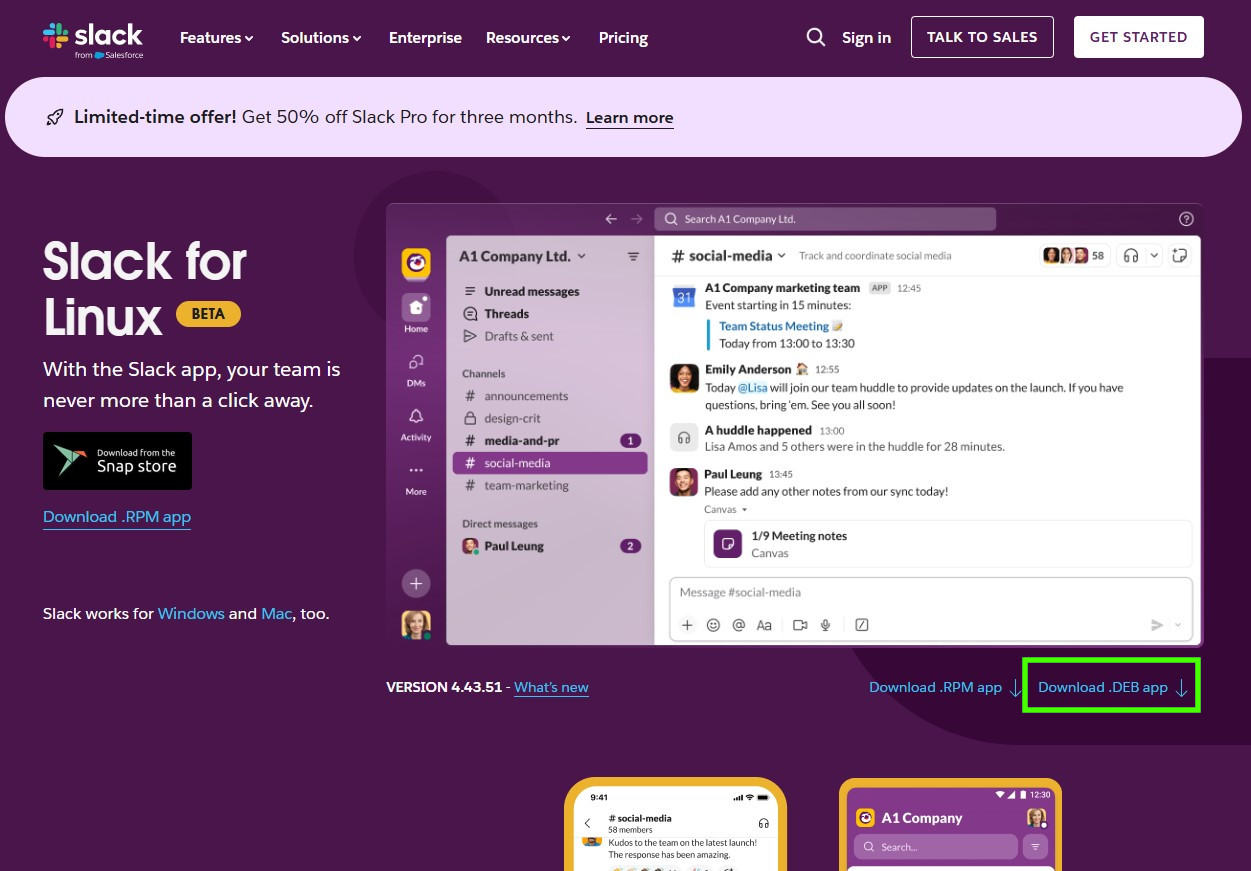Click Download .RPM app under Snap store
This screenshot has height=871, width=1251.
pos(117,517)
